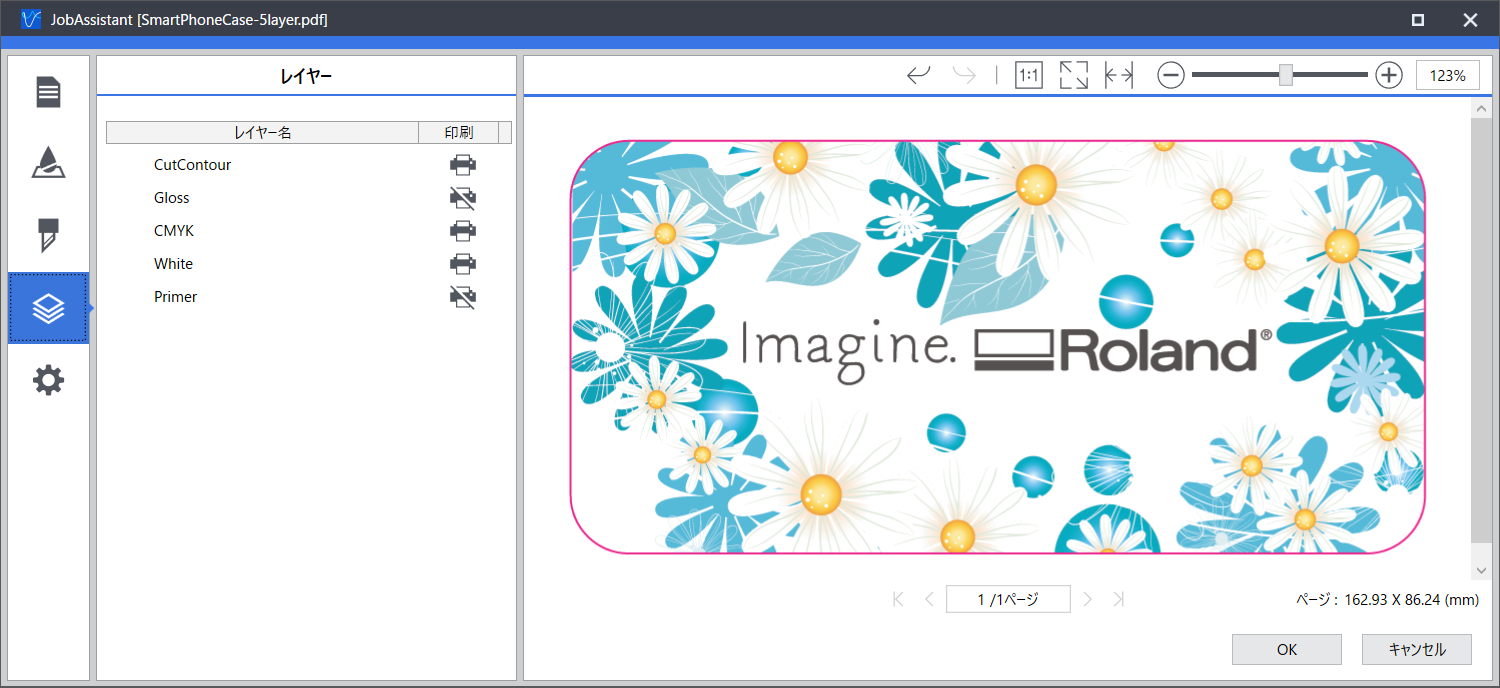Click the undo arrow icon
The width and height of the screenshot is (1500, 688).
tap(918, 75)
